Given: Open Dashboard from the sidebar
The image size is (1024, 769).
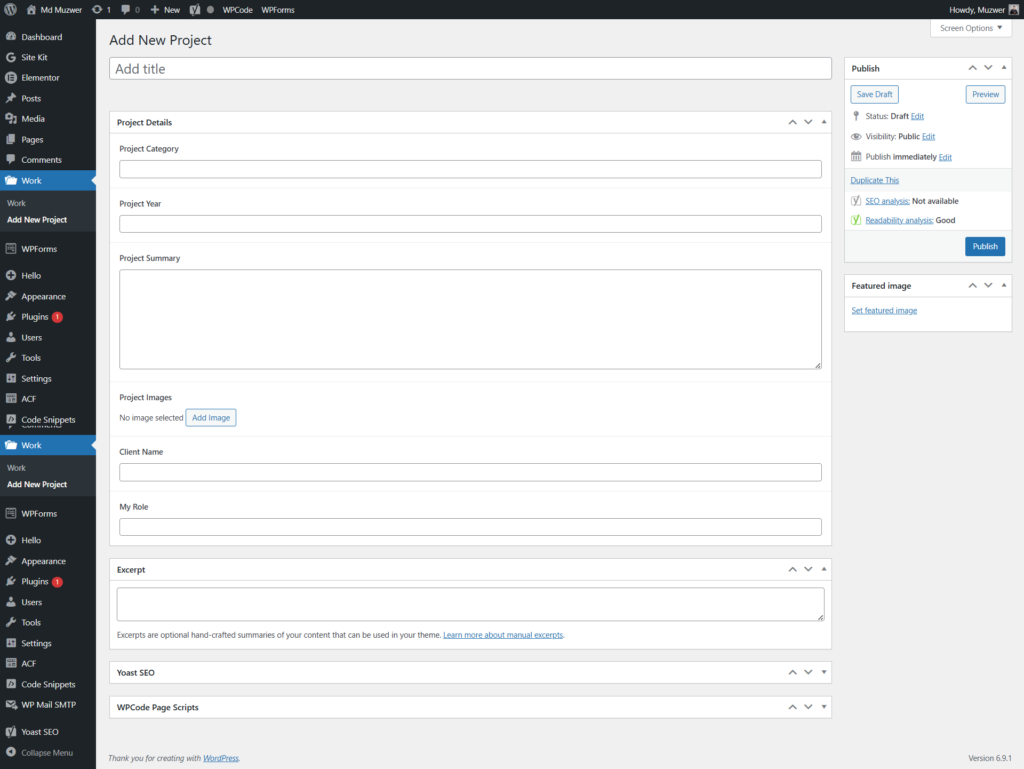Looking at the screenshot, I should pyautogui.click(x=41, y=37).
